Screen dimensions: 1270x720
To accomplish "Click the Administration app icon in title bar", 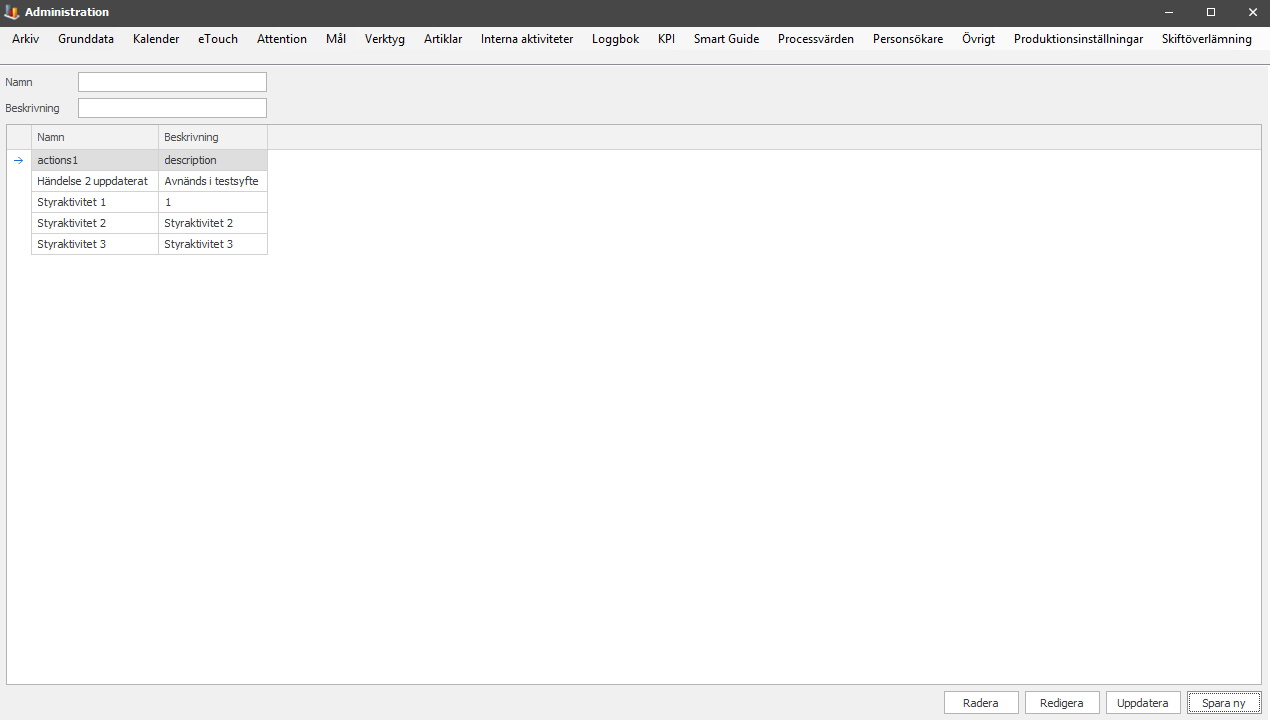I will pos(12,12).
